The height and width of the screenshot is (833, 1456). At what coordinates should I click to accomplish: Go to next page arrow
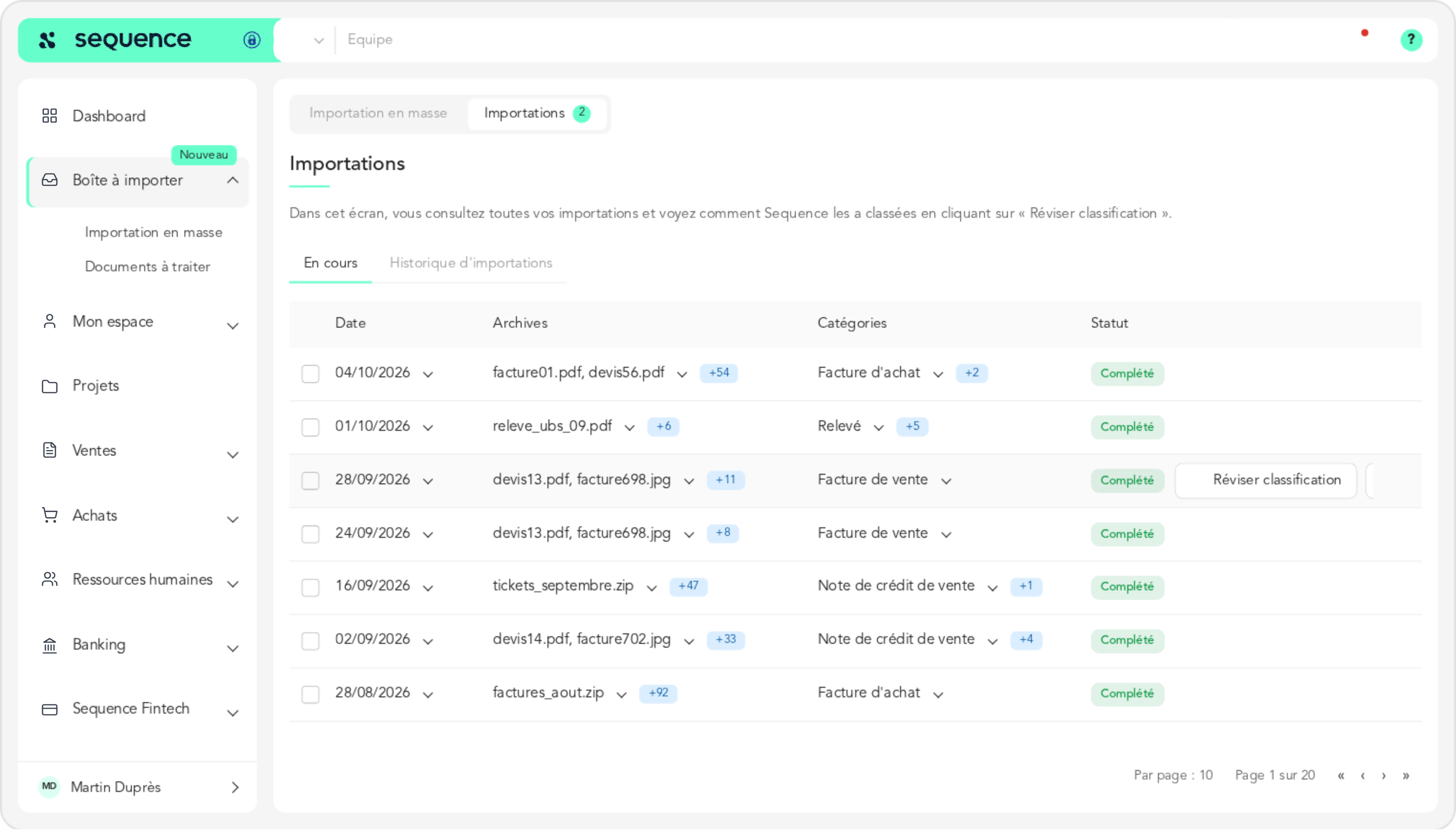tap(1383, 776)
